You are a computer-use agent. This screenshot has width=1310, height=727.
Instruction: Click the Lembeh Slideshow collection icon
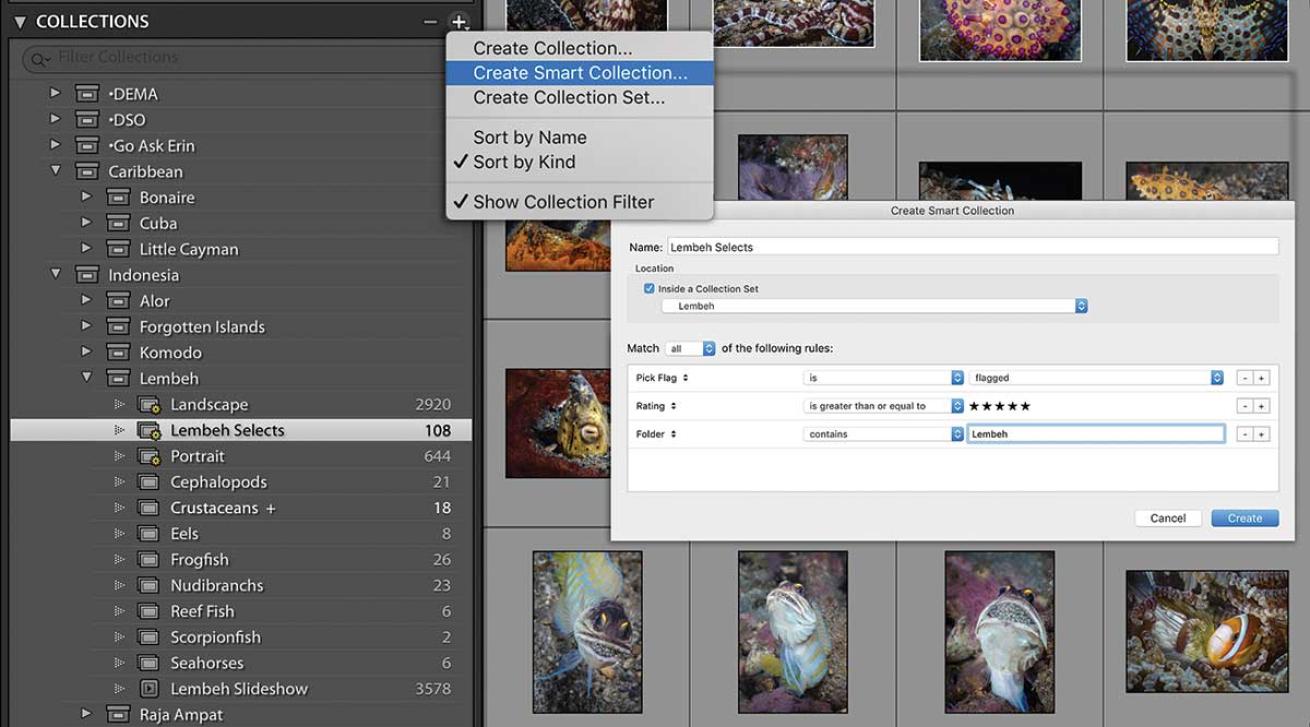click(x=149, y=689)
